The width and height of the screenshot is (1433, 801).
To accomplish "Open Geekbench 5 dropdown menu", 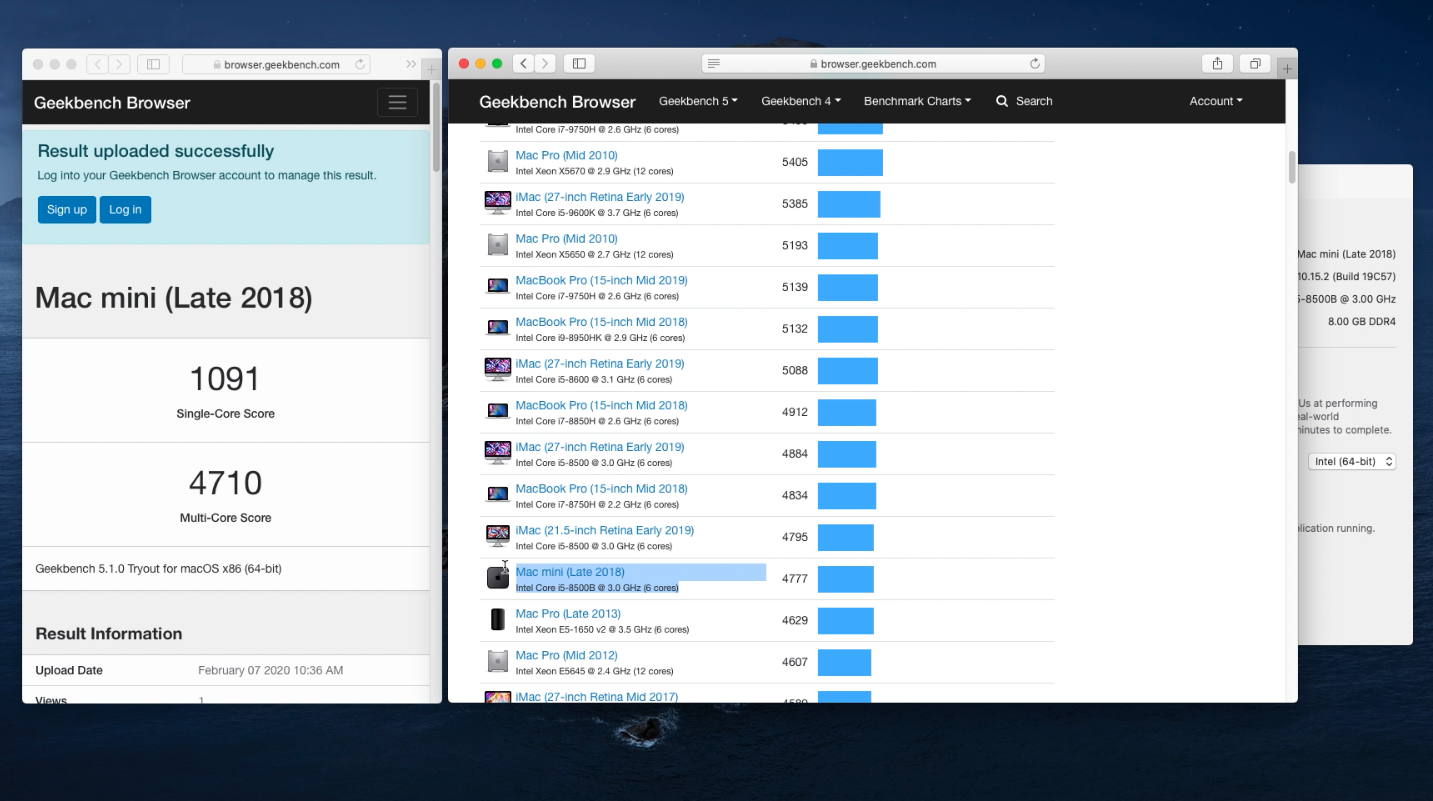I will click(698, 101).
